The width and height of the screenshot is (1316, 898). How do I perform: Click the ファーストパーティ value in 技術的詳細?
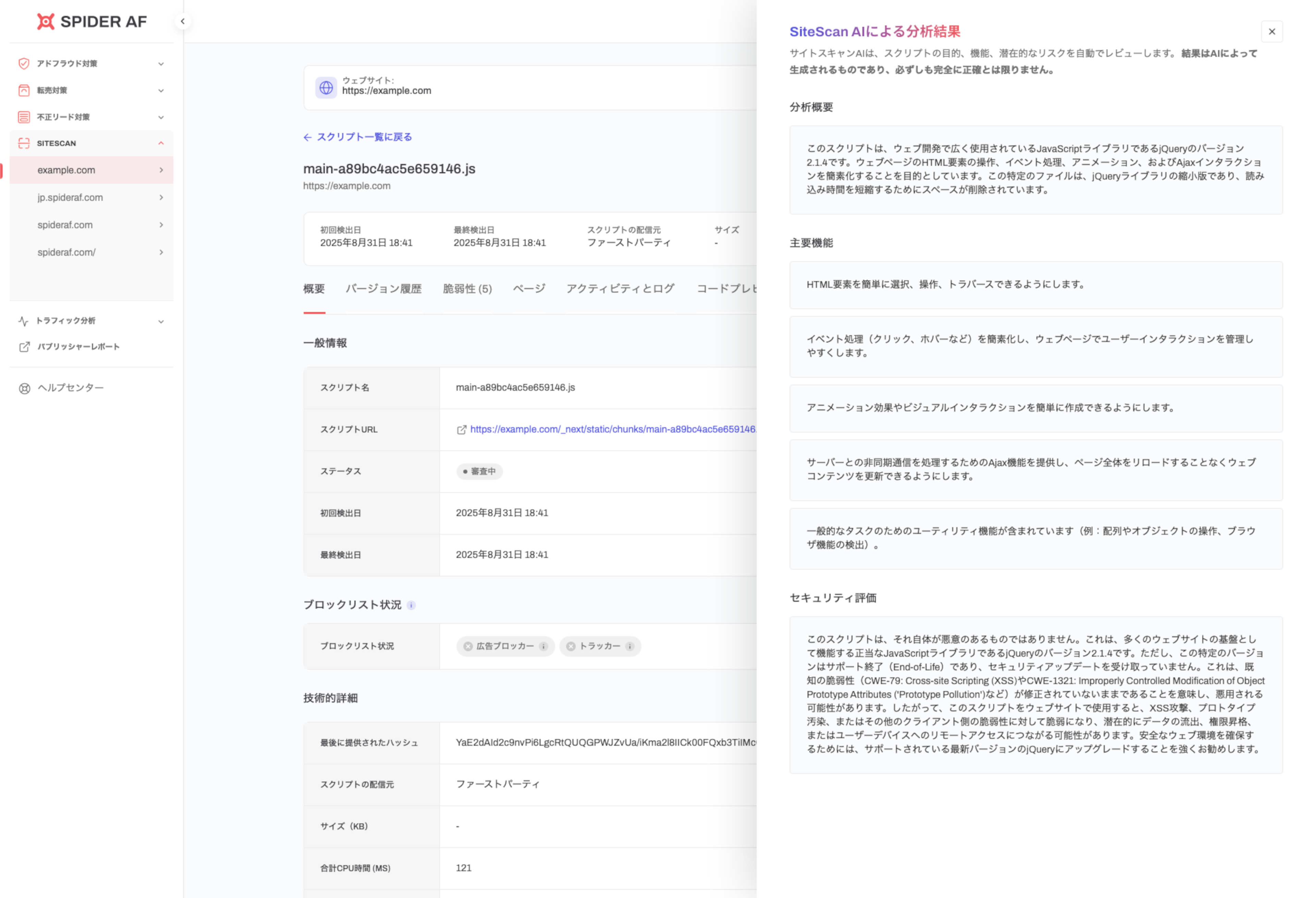tap(498, 785)
